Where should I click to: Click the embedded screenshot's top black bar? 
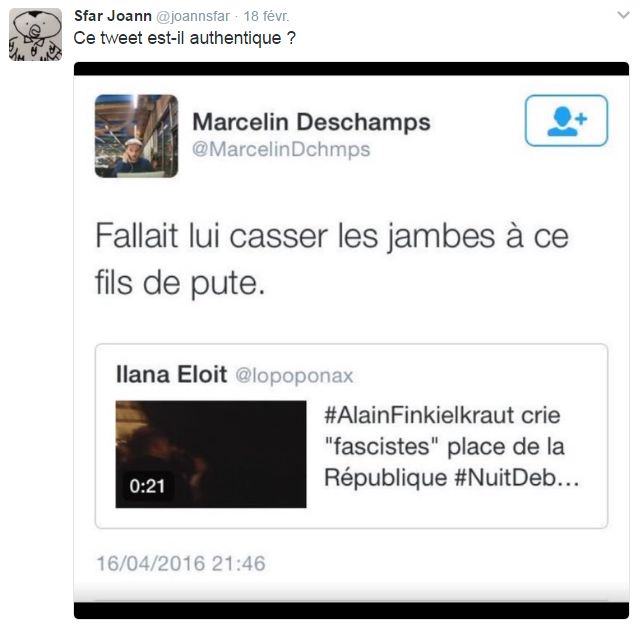point(351,69)
